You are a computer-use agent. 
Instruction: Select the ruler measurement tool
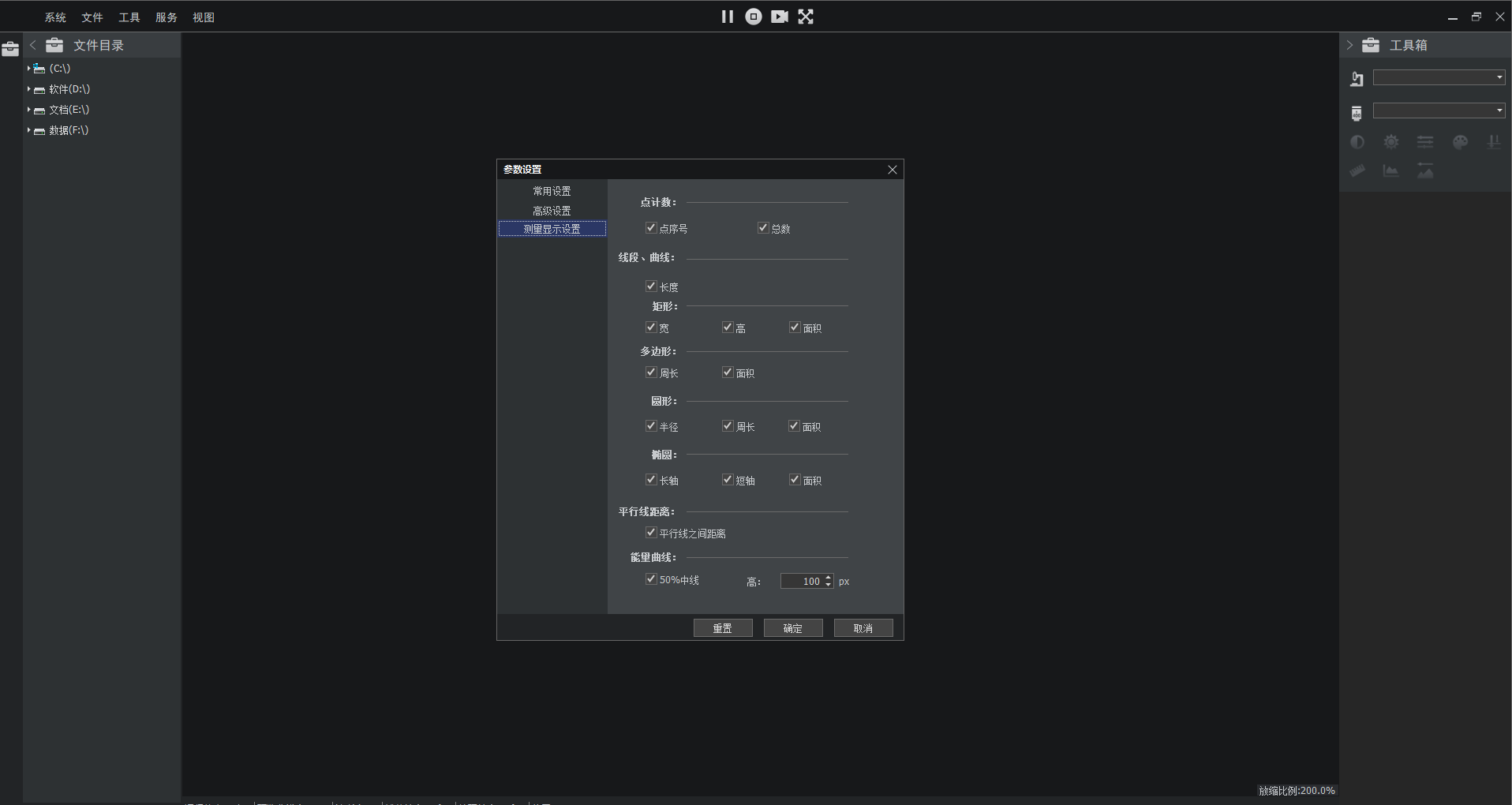(x=1357, y=170)
